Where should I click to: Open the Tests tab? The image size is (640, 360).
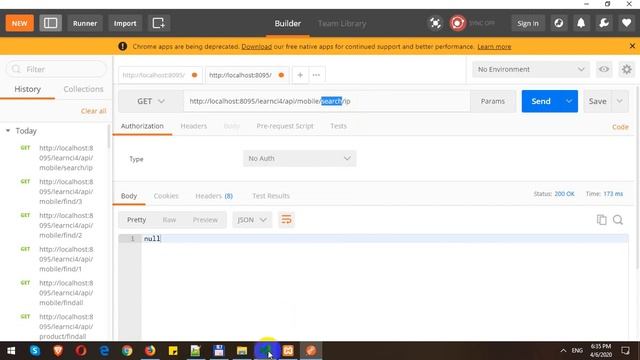(338, 126)
